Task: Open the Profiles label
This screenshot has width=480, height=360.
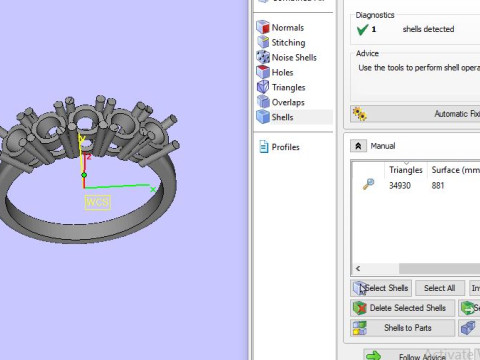Action: pyautogui.click(x=285, y=147)
